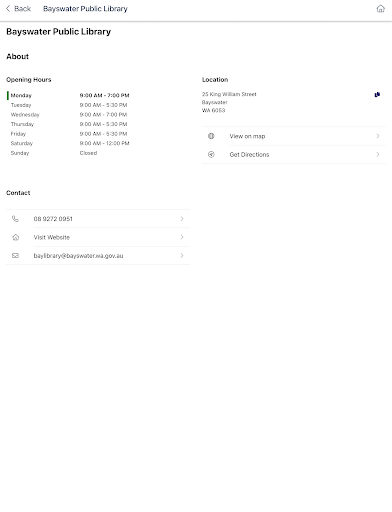This screenshot has height=512, width=392.
Task: Open the chevron next to email address
Action: pyautogui.click(x=182, y=255)
